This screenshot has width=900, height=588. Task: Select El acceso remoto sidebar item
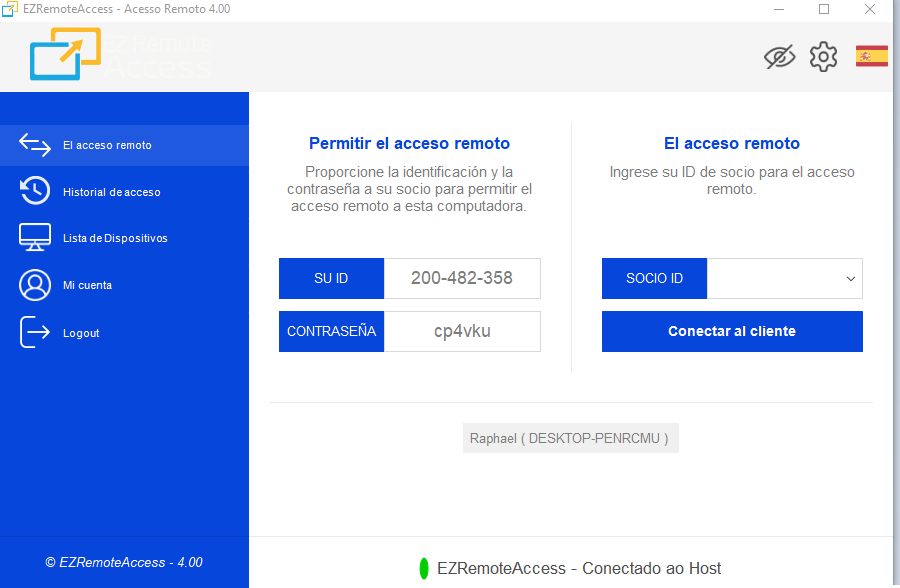click(x=125, y=145)
